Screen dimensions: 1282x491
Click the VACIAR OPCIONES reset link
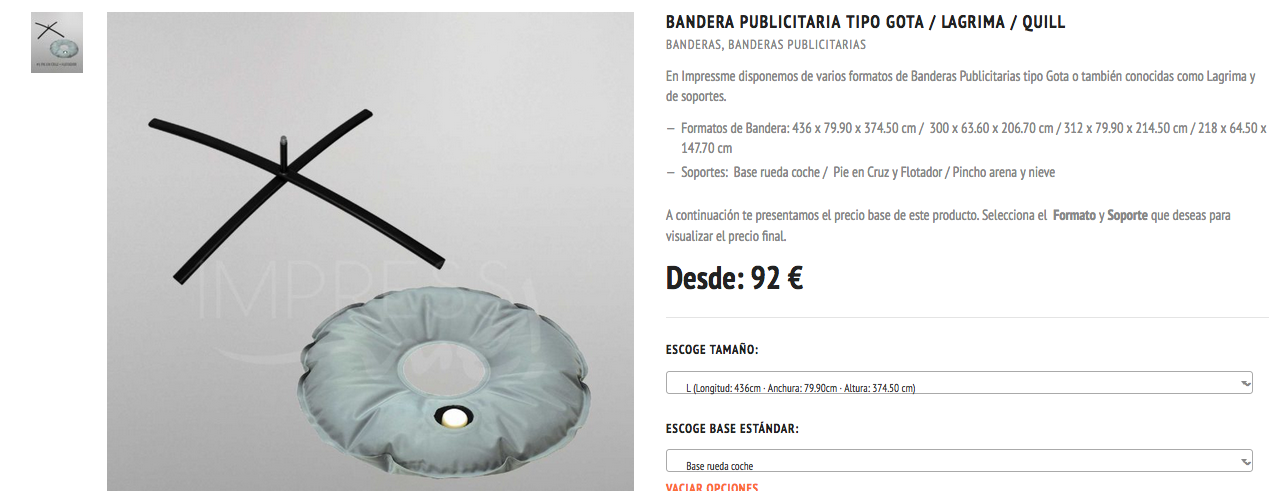point(712,487)
